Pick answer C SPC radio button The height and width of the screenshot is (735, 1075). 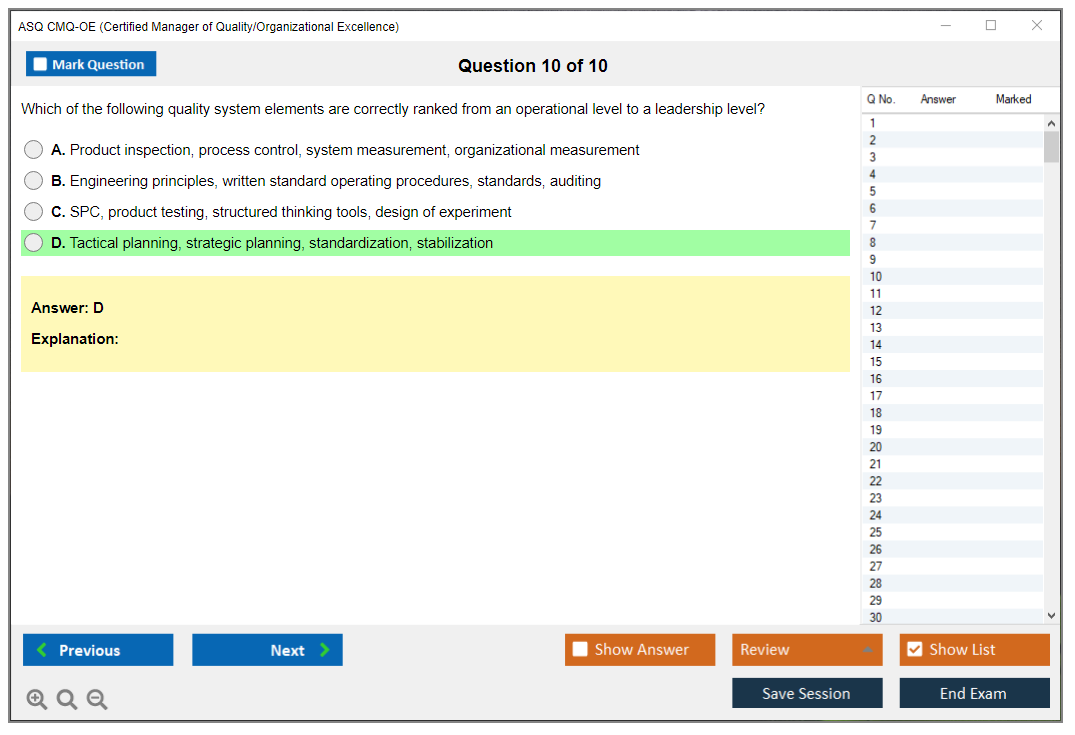pyautogui.click(x=34, y=212)
